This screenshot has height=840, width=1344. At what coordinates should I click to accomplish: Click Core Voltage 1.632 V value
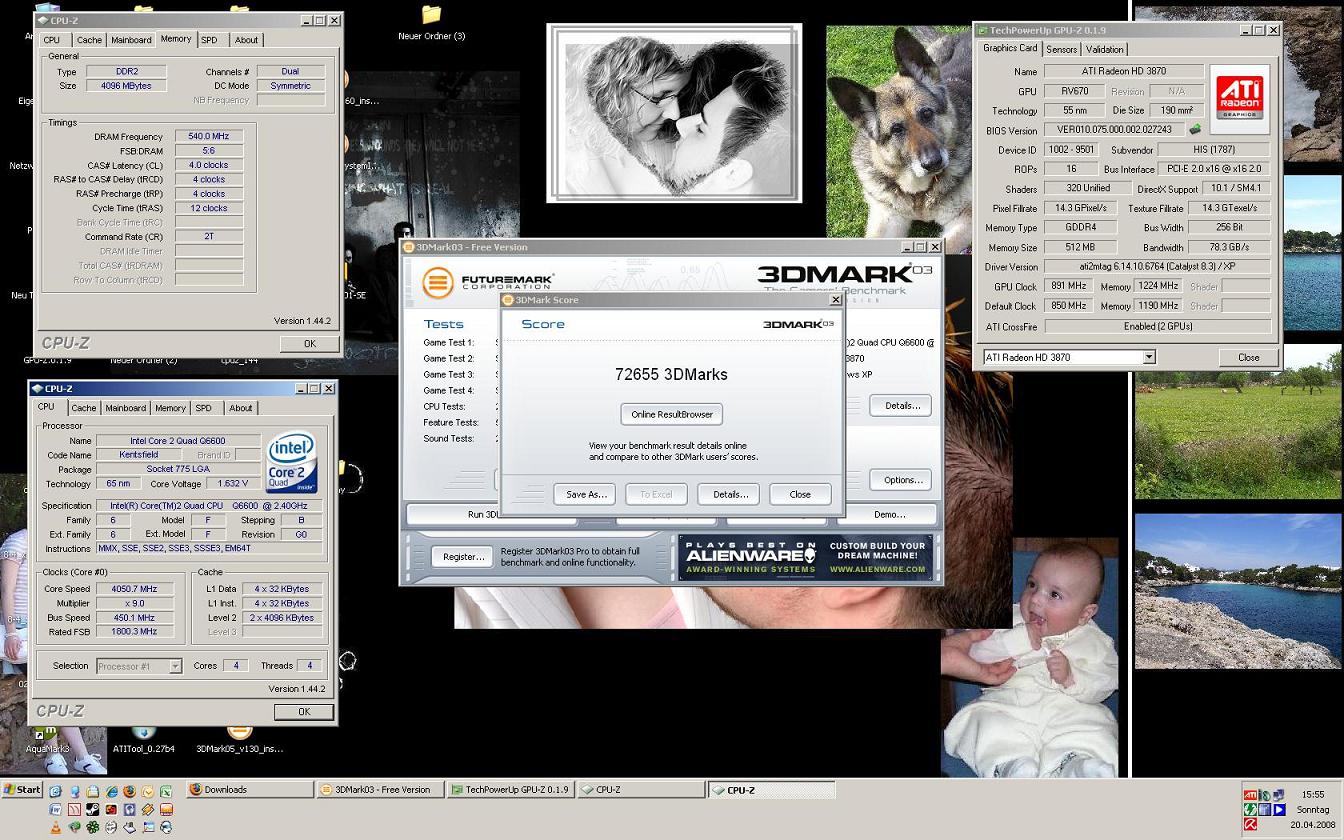coord(233,483)
